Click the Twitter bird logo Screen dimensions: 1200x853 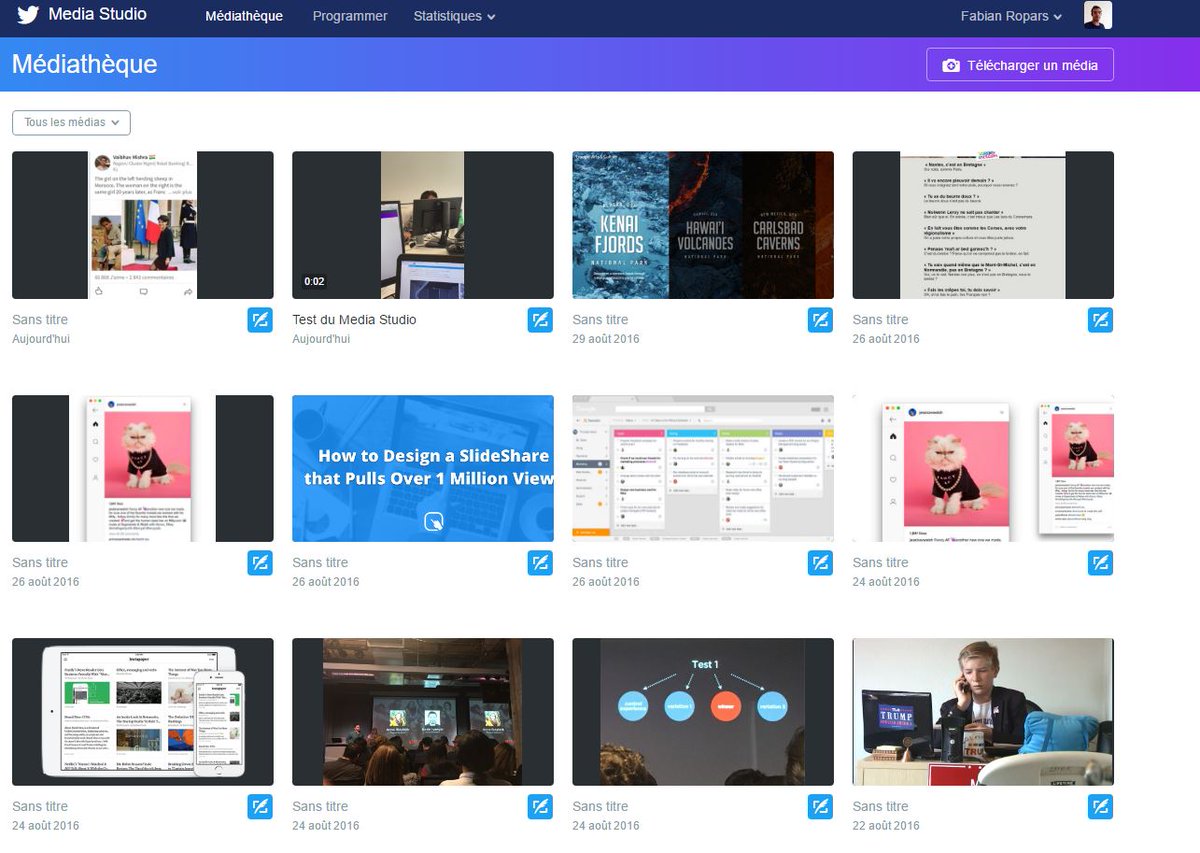(x=27, y=15)
